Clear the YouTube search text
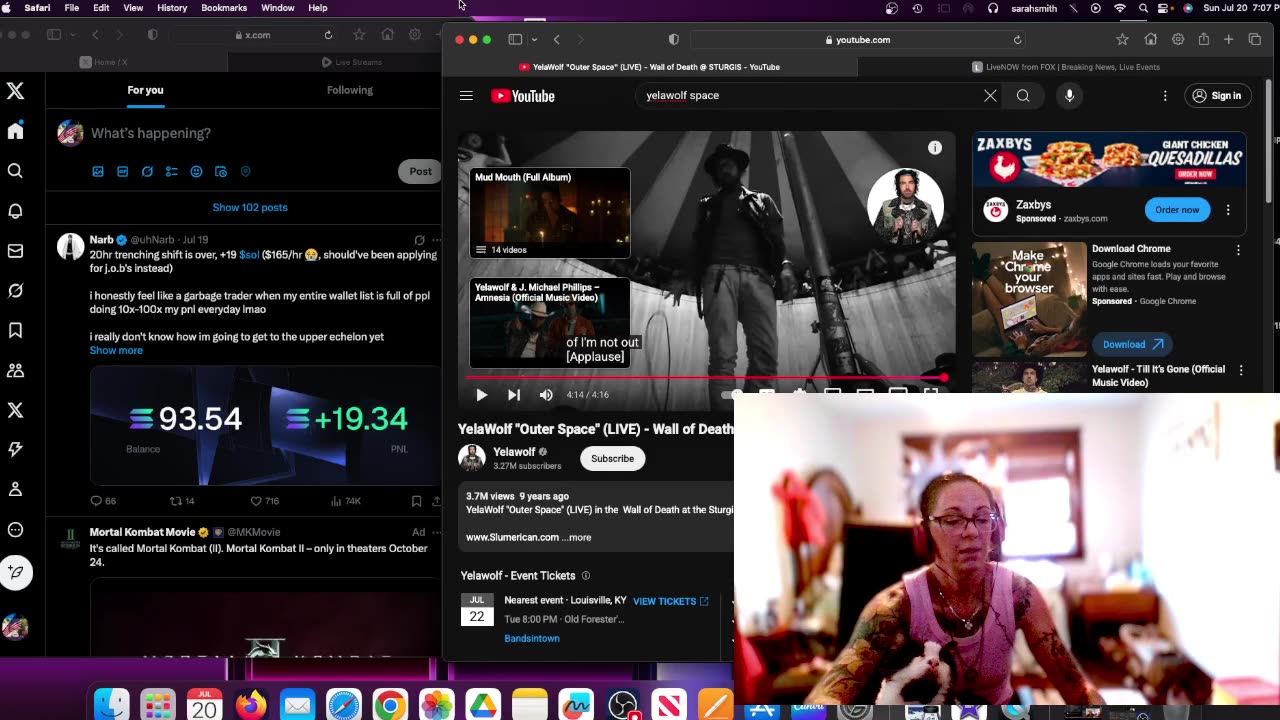This screenshot has width=1280, height=720. (x=990, y=96)
